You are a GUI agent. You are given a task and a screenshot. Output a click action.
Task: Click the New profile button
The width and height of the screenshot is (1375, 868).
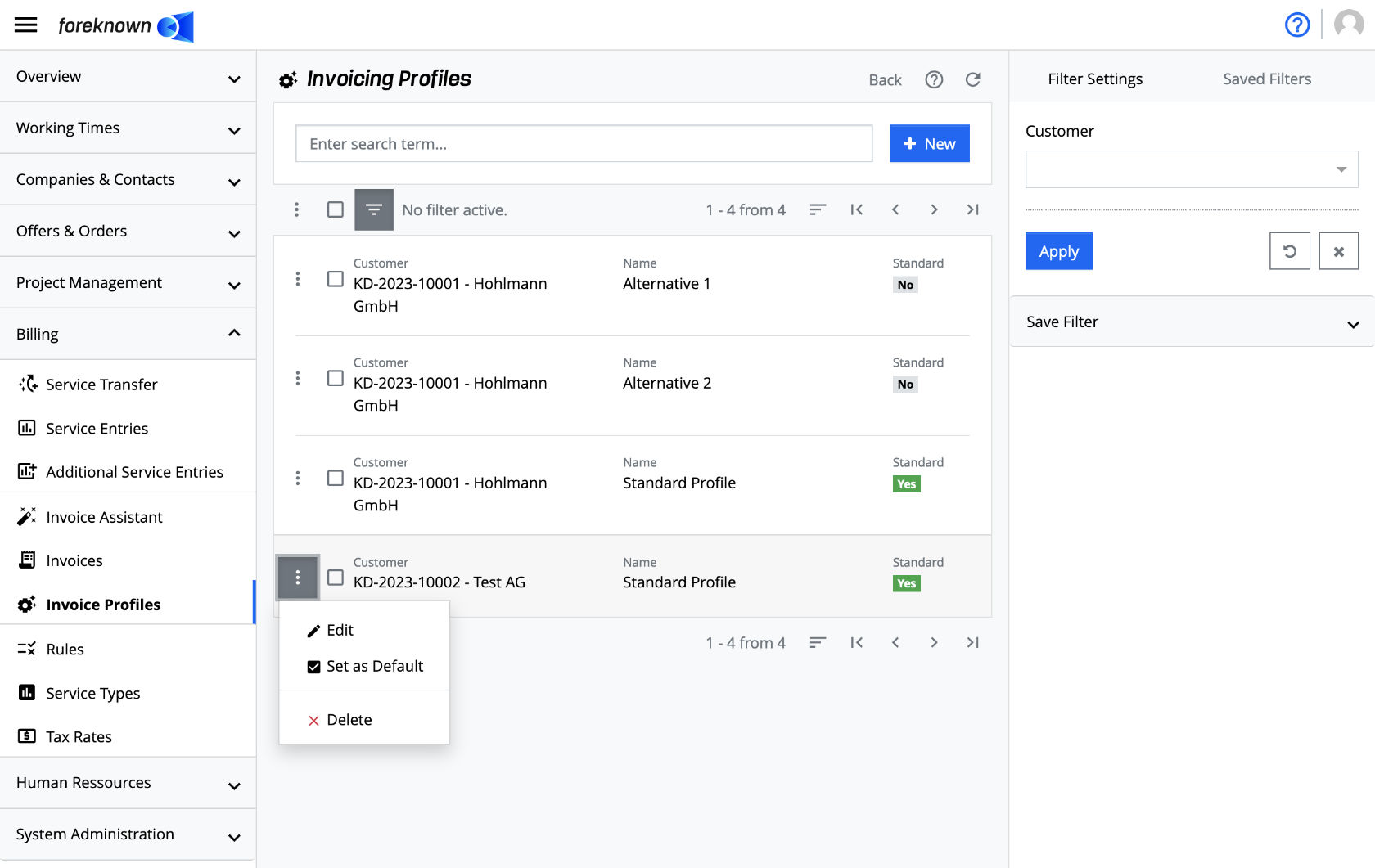930,143
